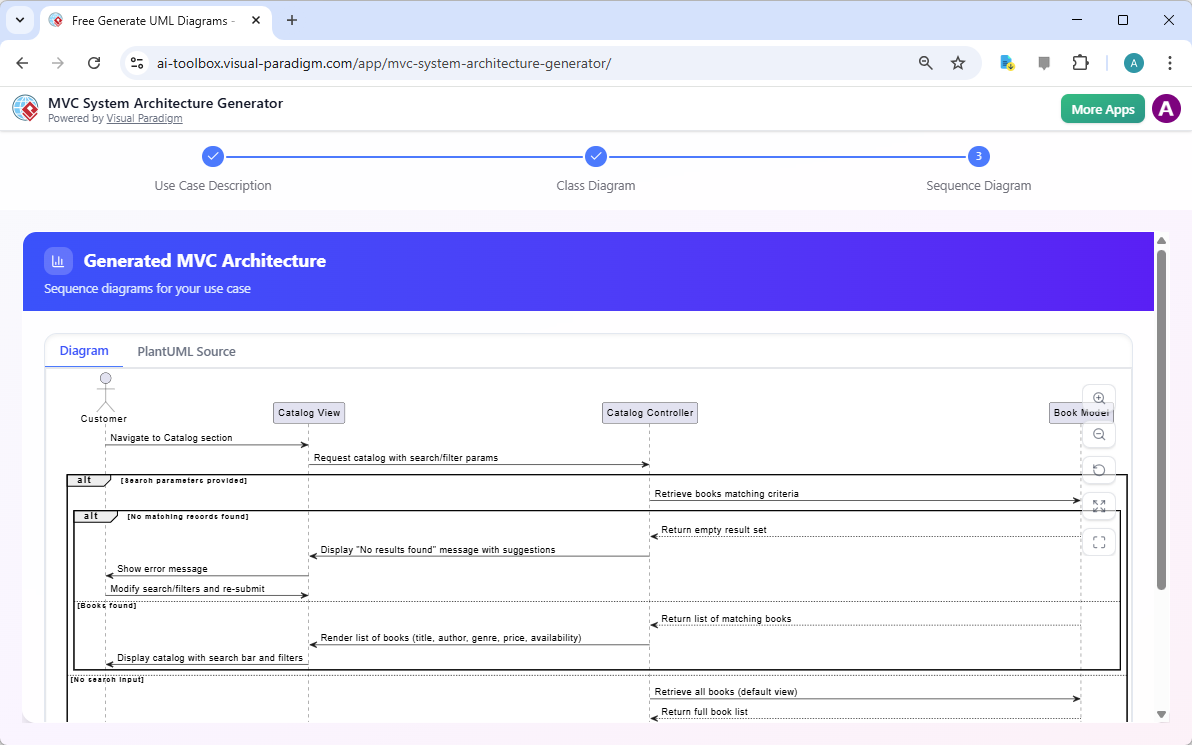Open the tab search chevron dropdown
The width and height of the screenshot is (1192, 745).
[20, 20]
